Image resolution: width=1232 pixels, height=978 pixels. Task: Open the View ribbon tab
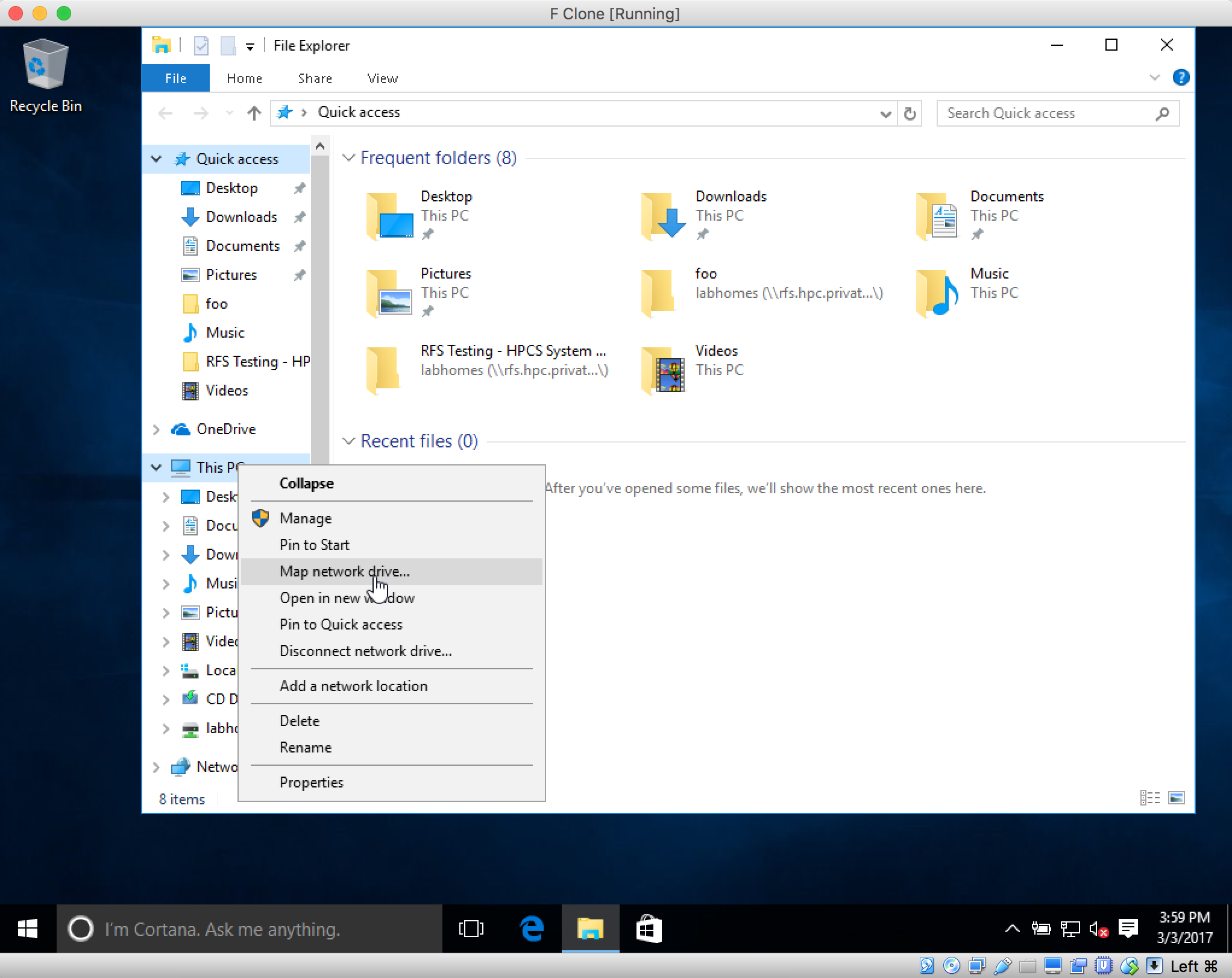click(x=382, y=78)
